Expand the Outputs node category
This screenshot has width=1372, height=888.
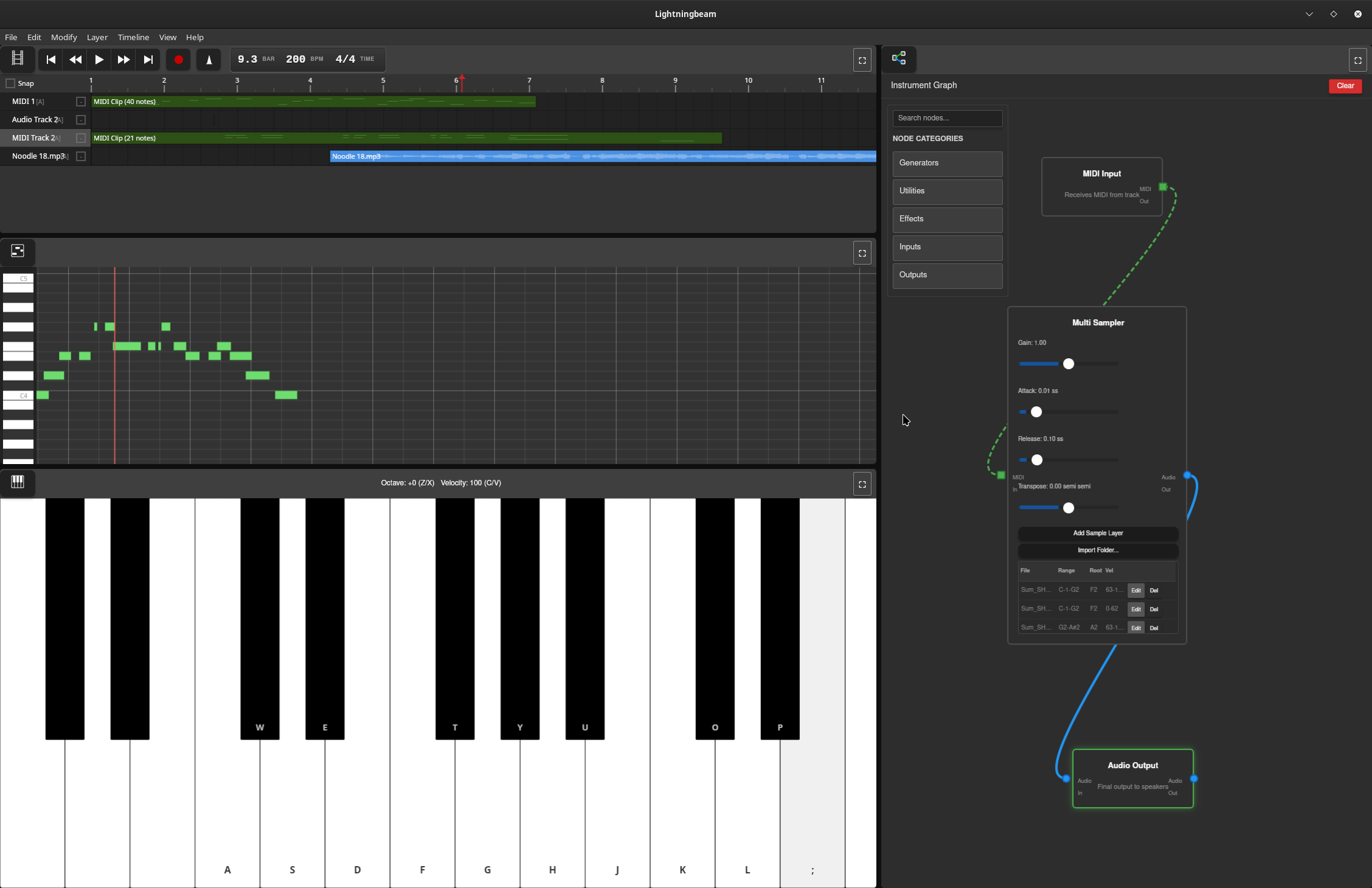(947, 275)
